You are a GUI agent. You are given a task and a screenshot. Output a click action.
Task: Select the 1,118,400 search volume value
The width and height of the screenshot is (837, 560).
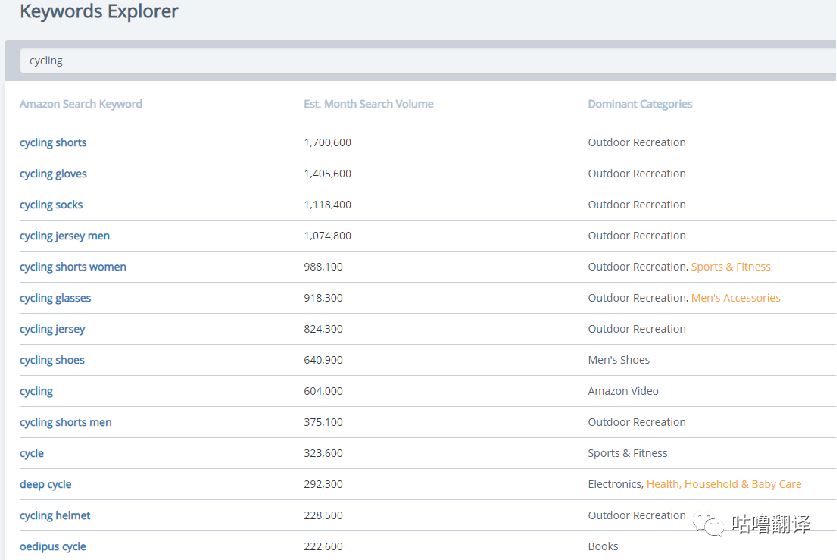328,204
